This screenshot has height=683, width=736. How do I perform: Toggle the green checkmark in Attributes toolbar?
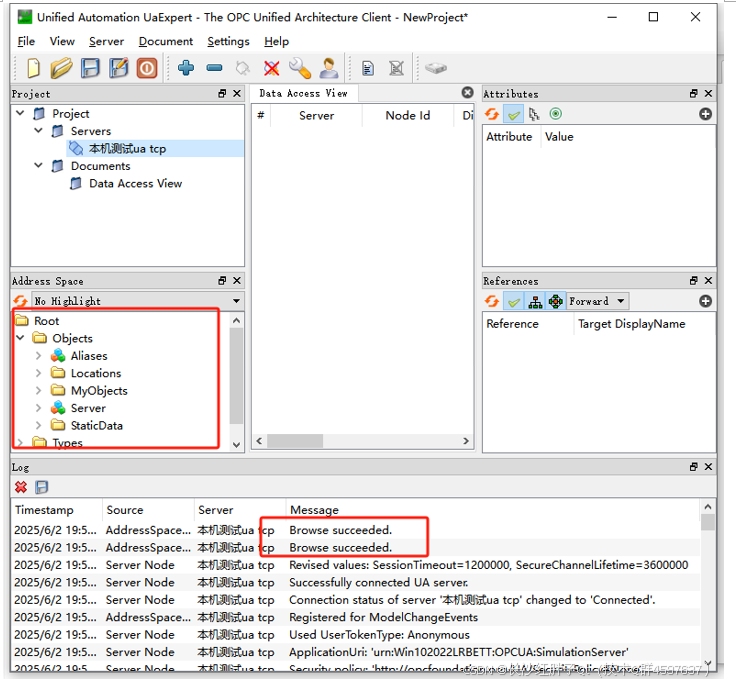(x=513, y=114)
